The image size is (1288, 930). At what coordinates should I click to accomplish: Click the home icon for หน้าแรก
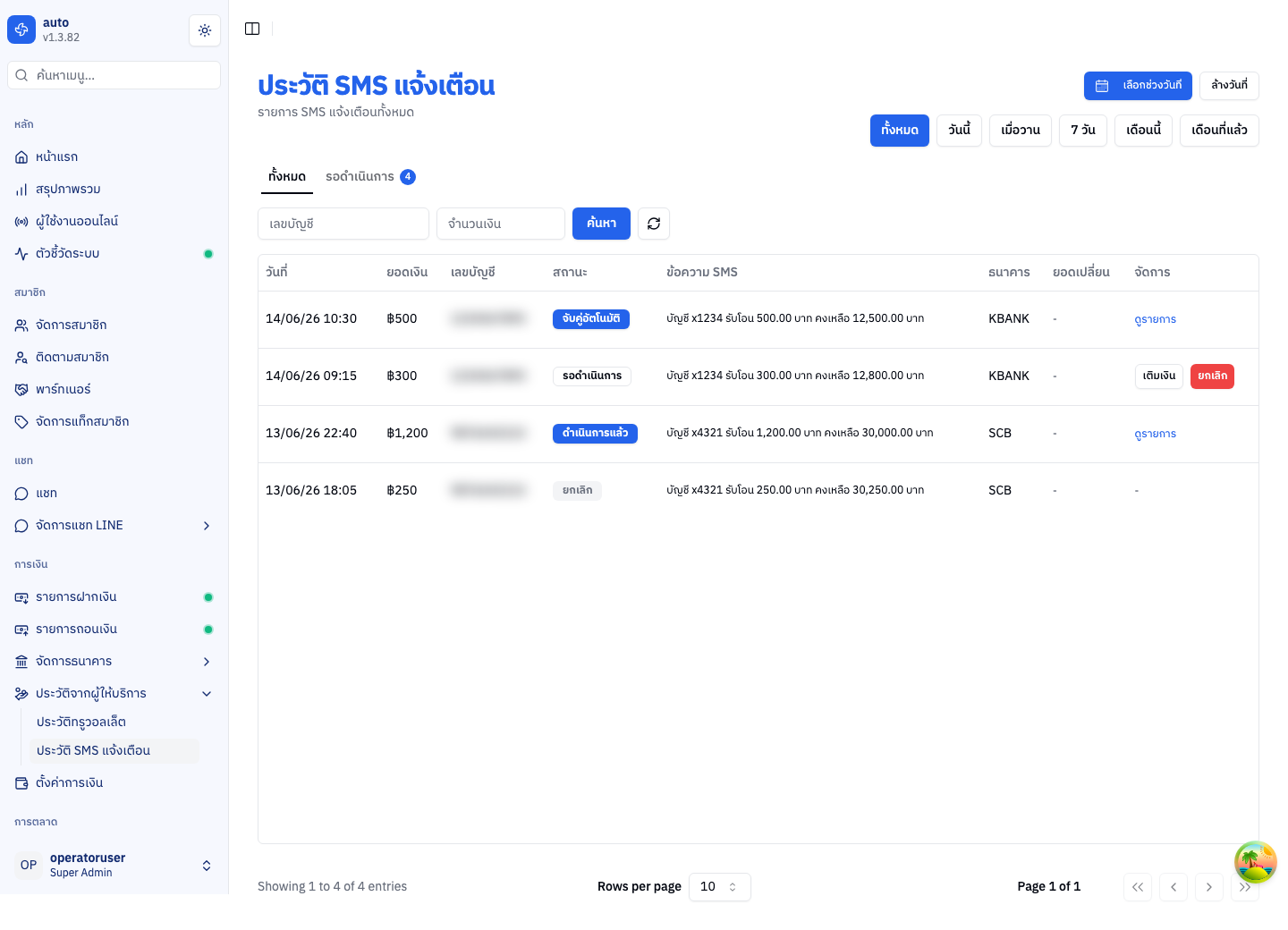tap(21, 157)
